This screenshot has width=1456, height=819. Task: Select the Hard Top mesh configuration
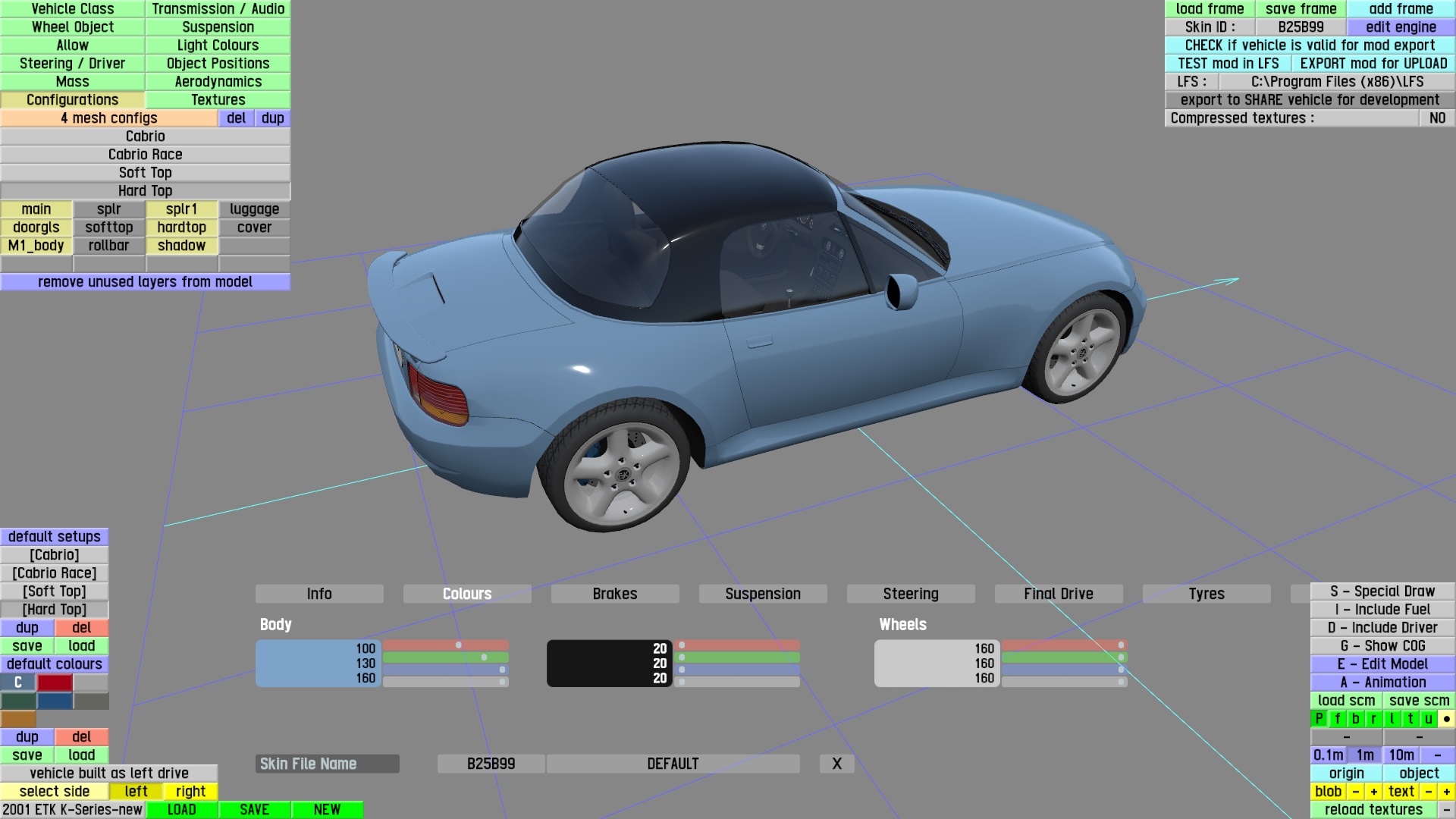(145, 190)
